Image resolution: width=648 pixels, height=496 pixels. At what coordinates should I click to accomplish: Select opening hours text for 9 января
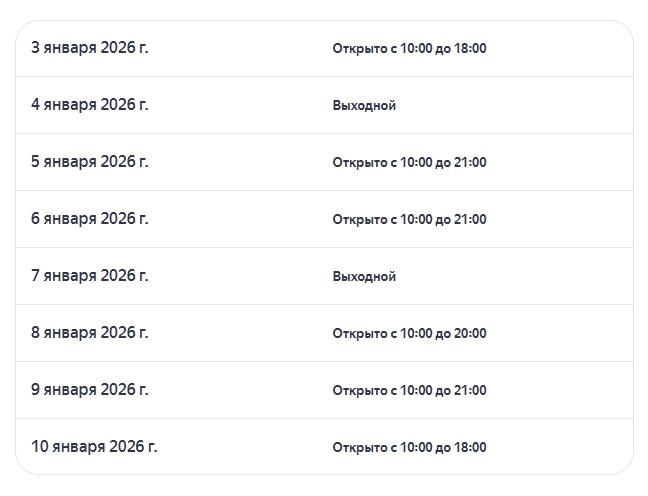point(409,390)
